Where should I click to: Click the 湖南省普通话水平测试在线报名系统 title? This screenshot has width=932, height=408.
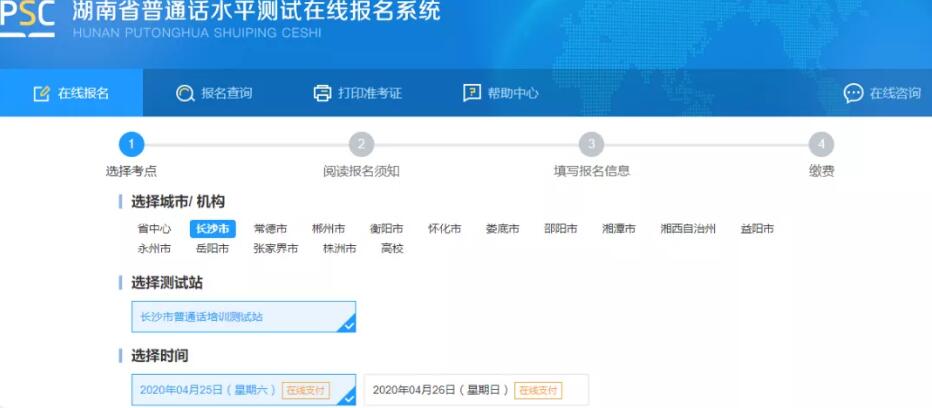point(256,11)
